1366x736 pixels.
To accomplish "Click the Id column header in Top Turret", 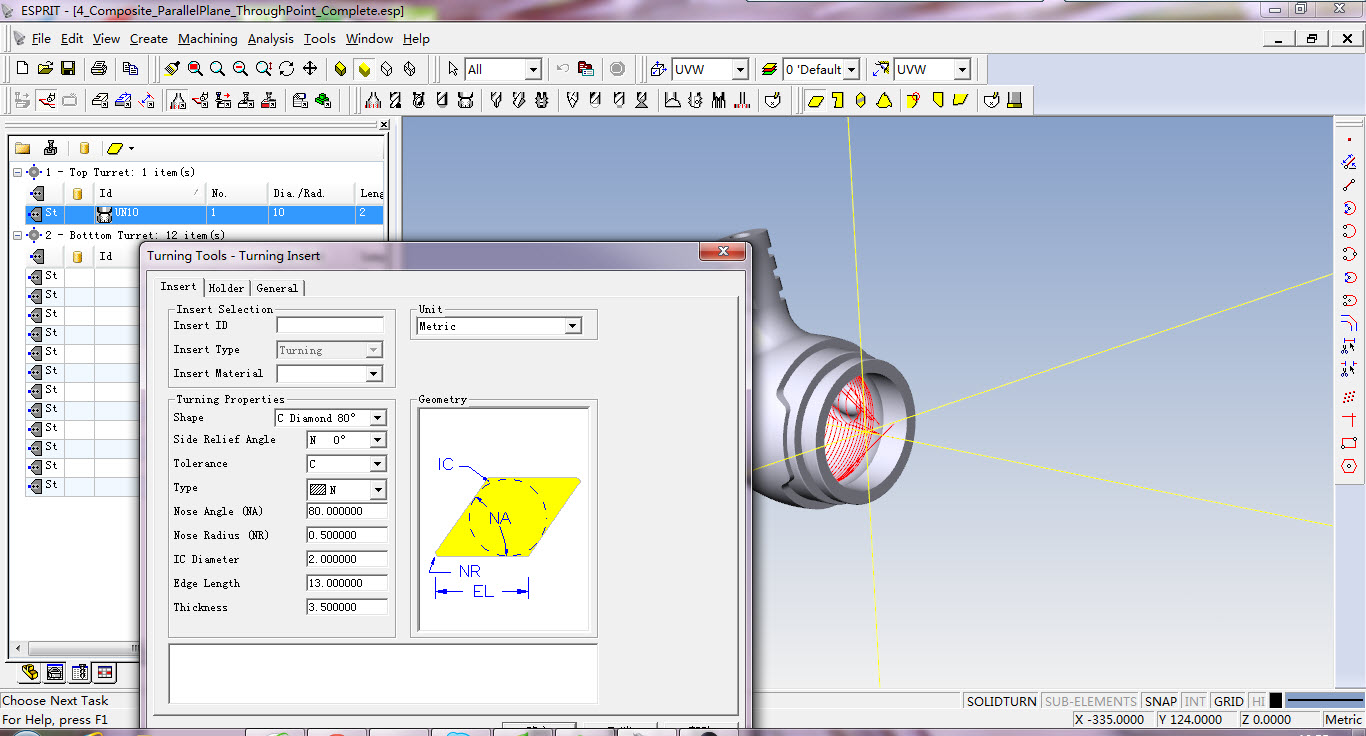I will pyautogui.click(x=150, y=193).
